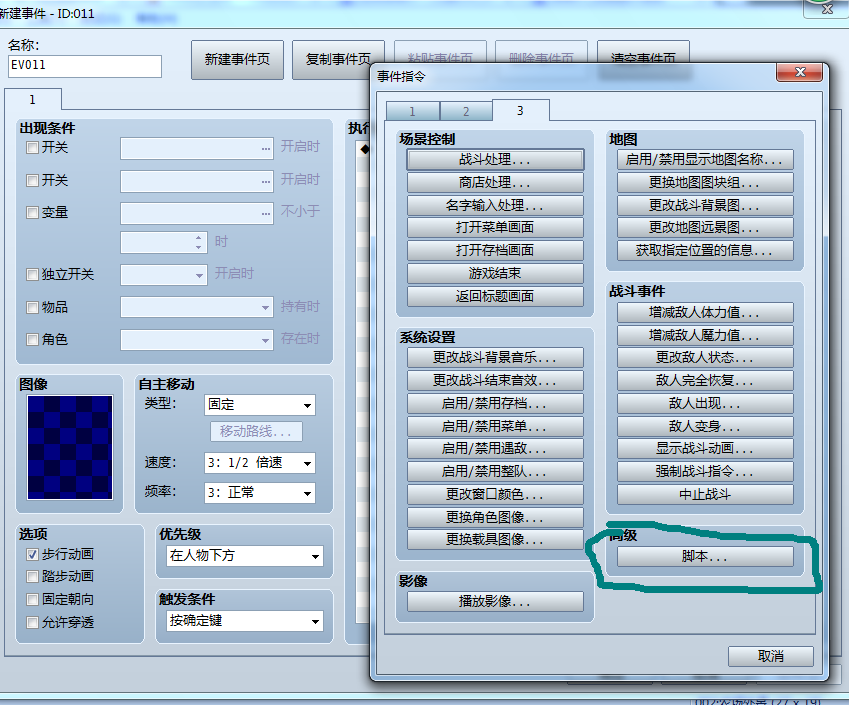Open 打开存档画面 command
Image resolution: width=849 pixels, height=705 pixels.
(x=495, y=251)
